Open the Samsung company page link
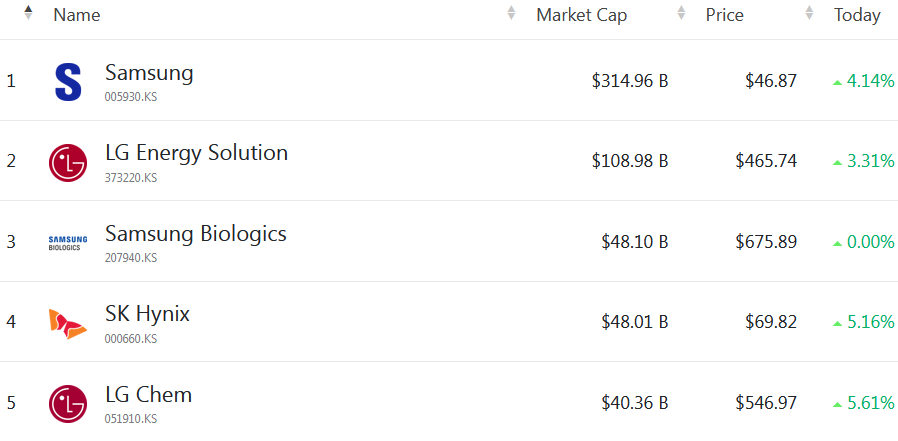The height and width of the screenshot is (441, 898). click(149, 73)
